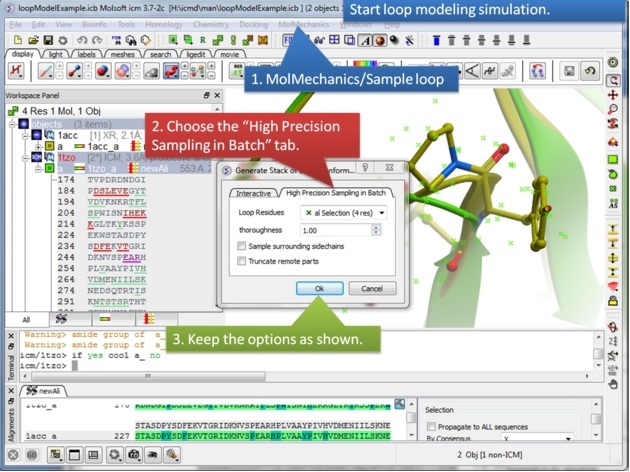The image size is (630, 472).
Task: Collapse the objects tree node
Action: point(11,124)
